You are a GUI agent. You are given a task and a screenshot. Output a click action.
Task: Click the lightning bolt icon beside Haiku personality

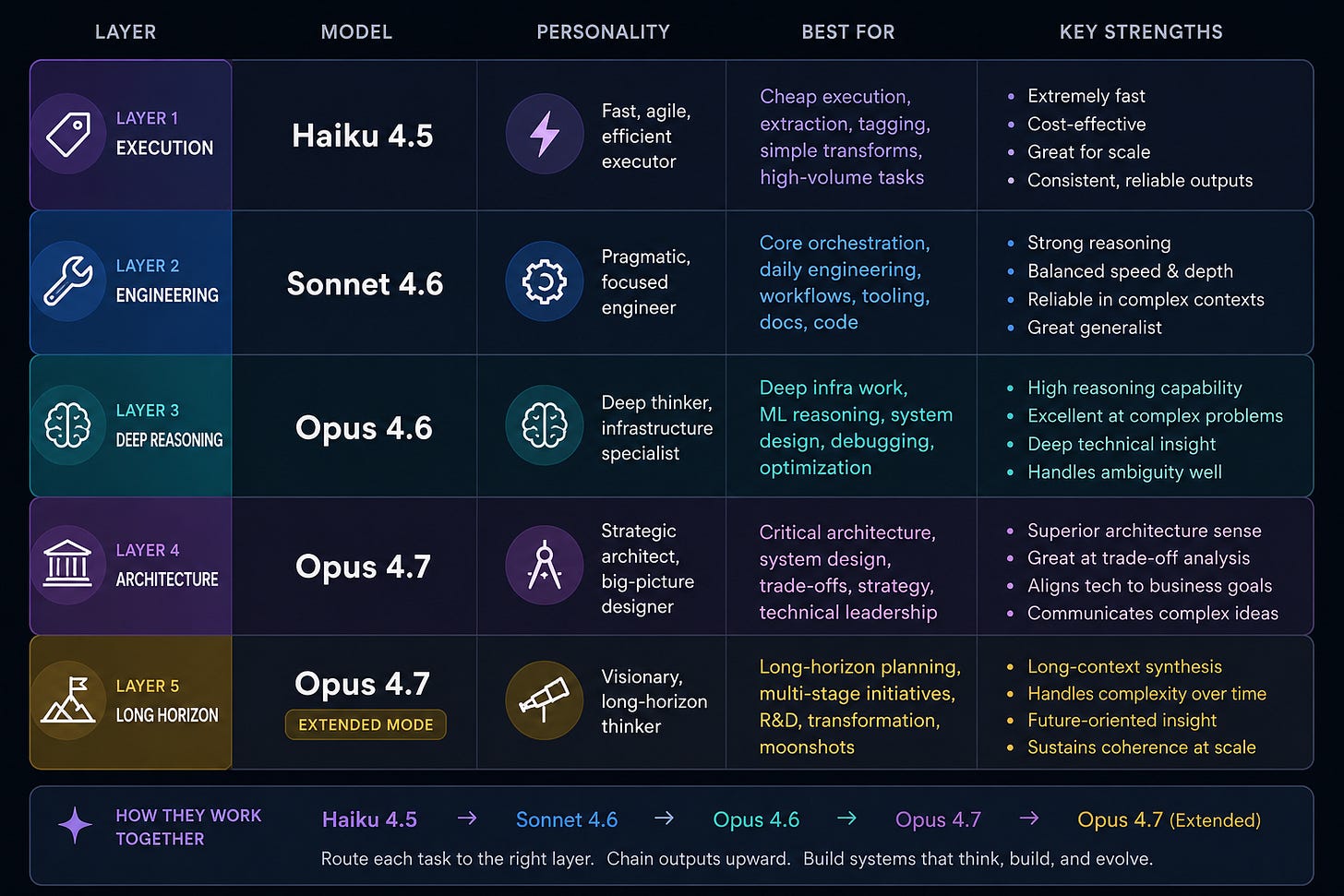[545, 134]
